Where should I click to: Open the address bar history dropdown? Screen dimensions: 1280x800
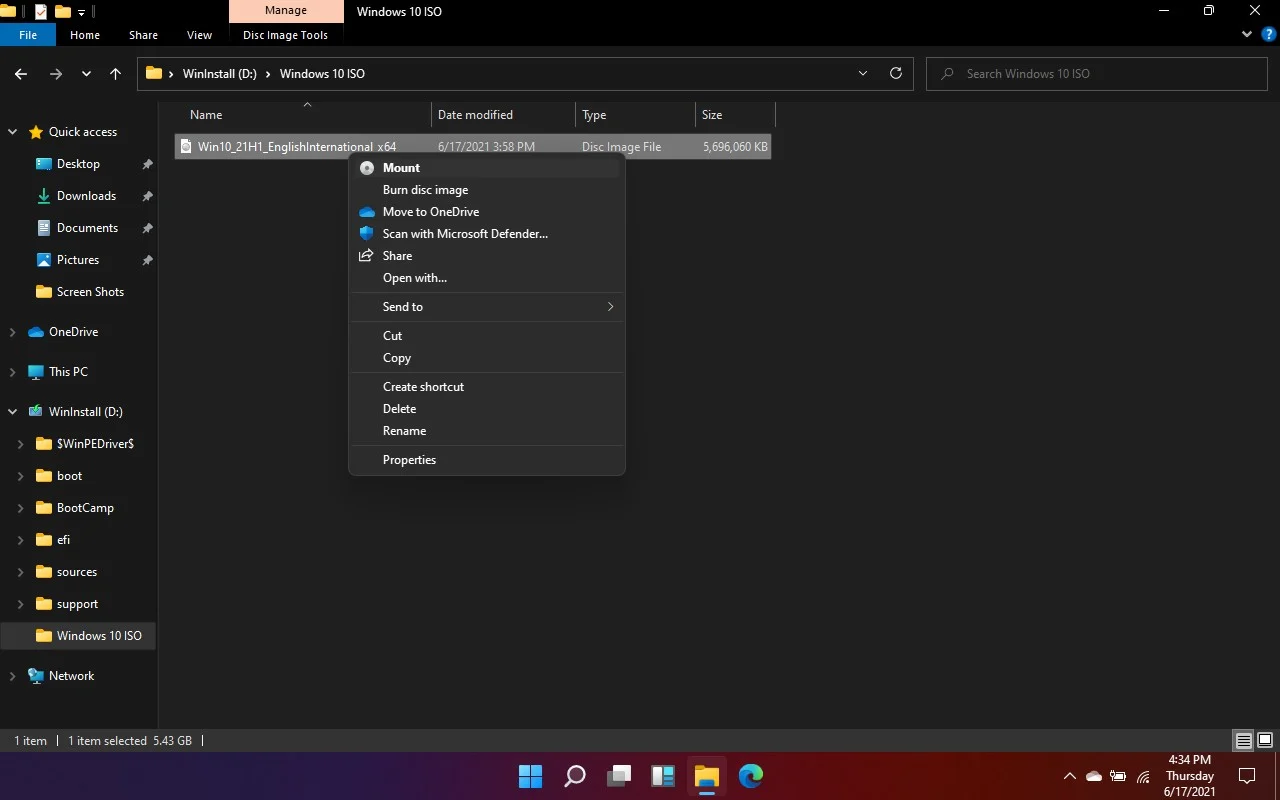[863, 73]
